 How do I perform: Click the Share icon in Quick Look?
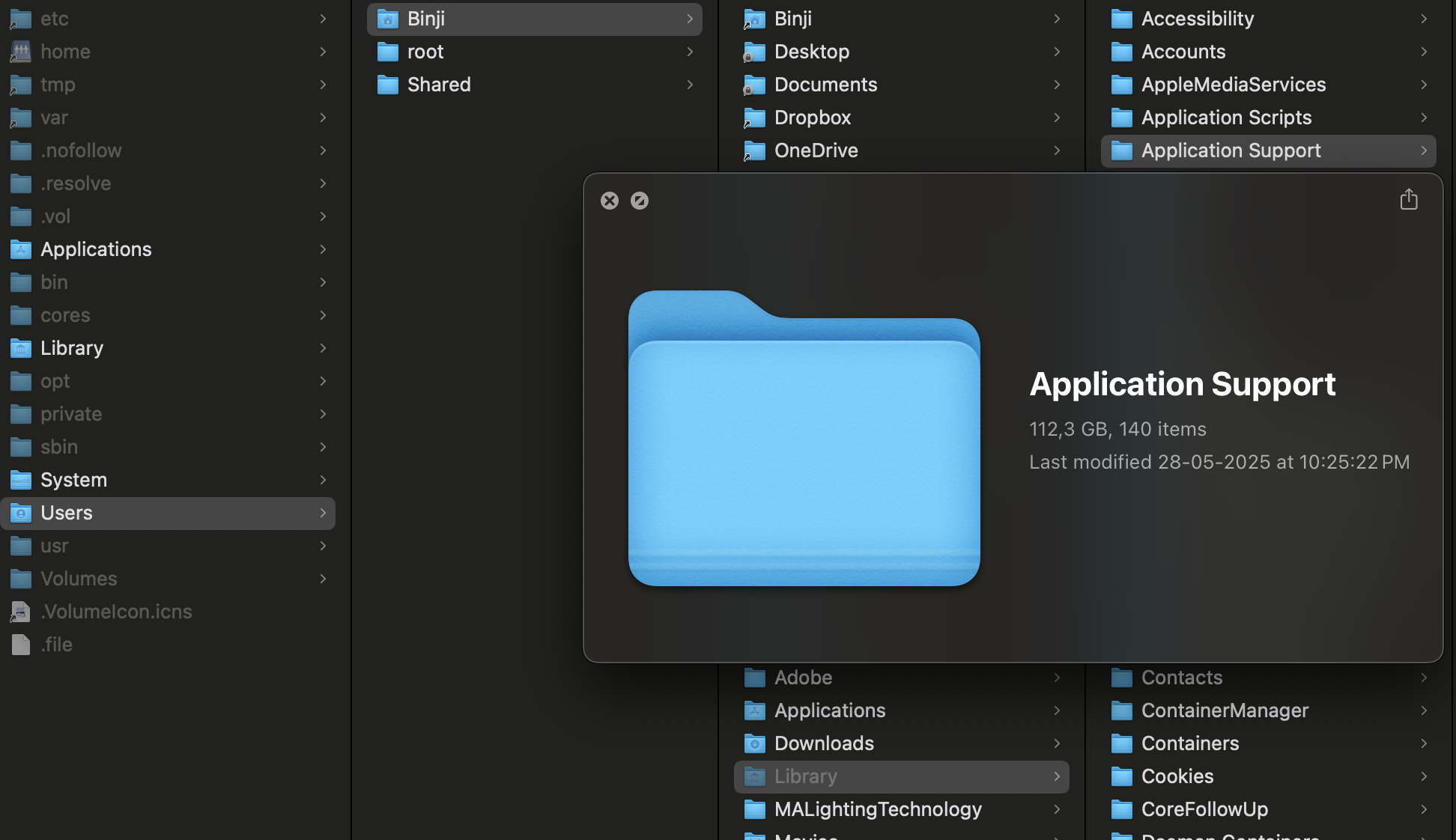point(1408,200)
